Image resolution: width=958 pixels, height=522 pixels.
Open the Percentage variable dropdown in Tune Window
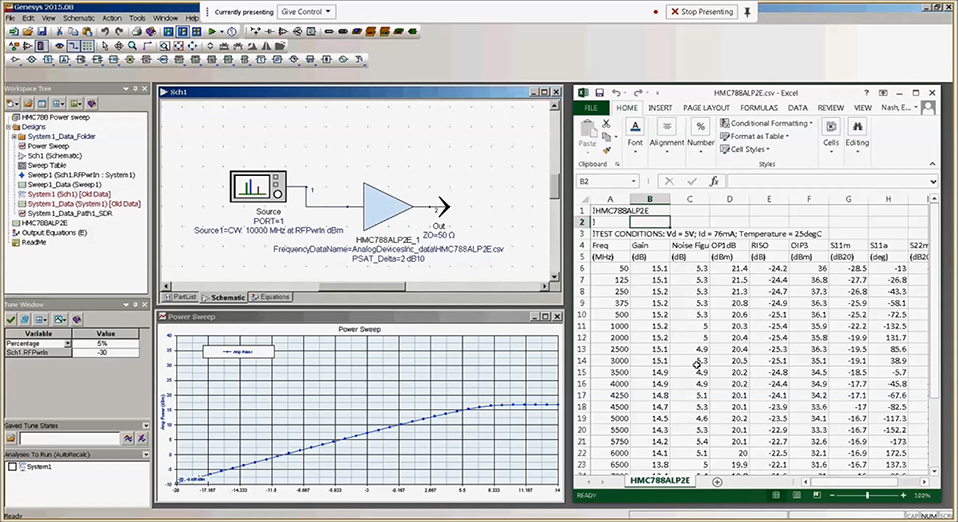pyautogui.click(x=67, y=344)
